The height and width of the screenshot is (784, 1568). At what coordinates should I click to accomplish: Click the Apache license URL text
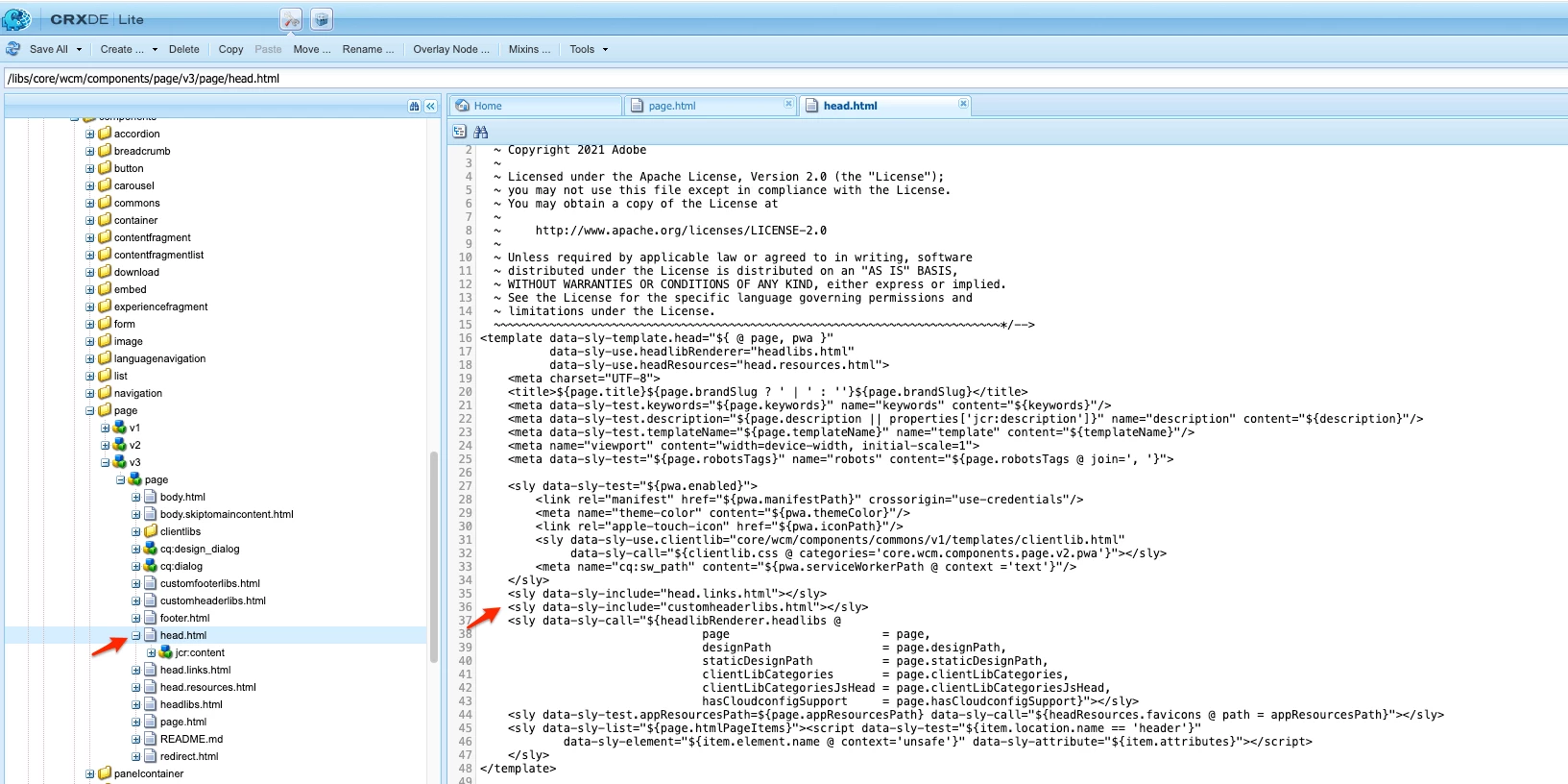[681, 231]
